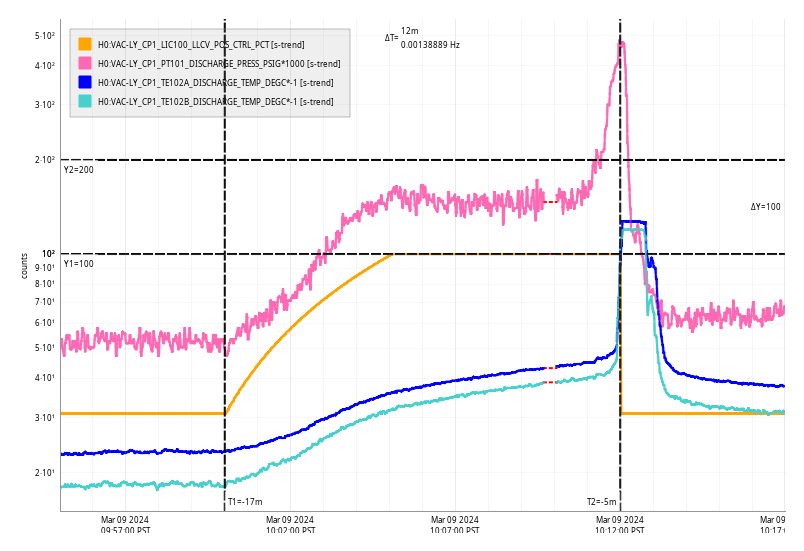This screenshot has height=551, width=804.
Task: Click the ΔY=100 readout
Action: 765,207
